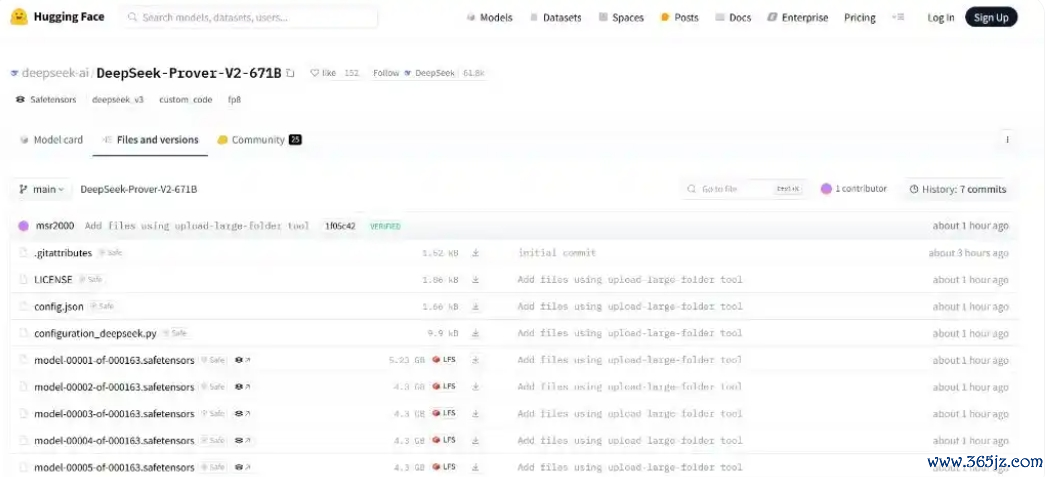Like the DeepSeek-Prover-V2-671B model
The image size is (1050, 477).
click(x=323, y=73)
